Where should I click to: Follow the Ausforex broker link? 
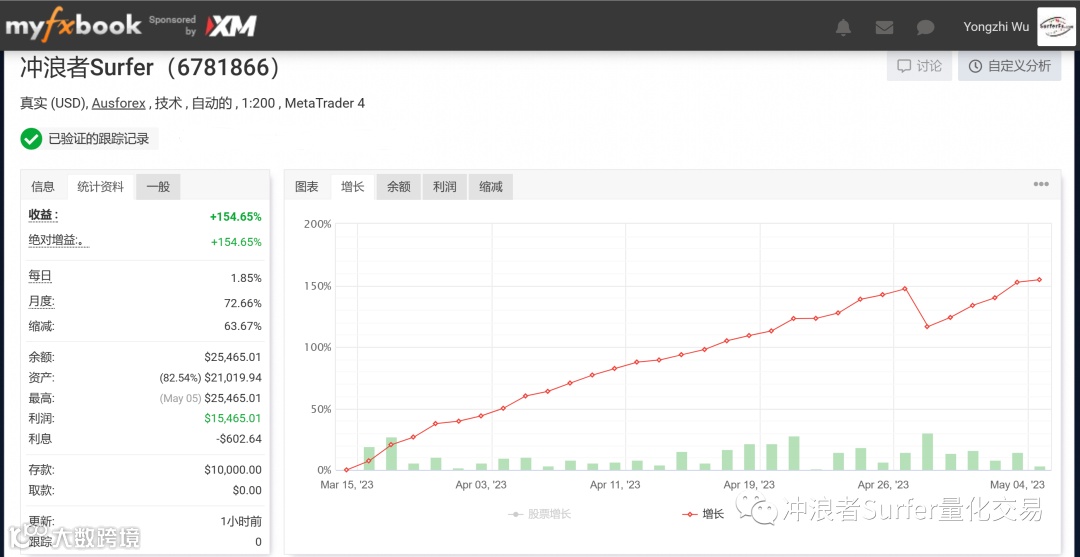(x=119, y=103)
